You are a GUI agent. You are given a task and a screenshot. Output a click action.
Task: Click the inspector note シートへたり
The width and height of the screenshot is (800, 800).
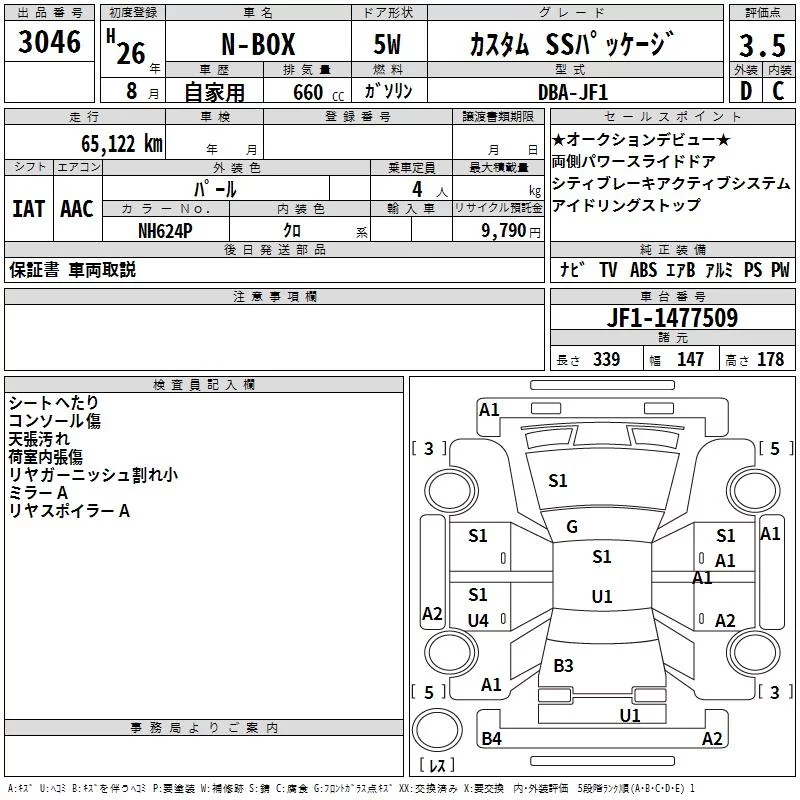pyautogui.click(x=54, y=403)
